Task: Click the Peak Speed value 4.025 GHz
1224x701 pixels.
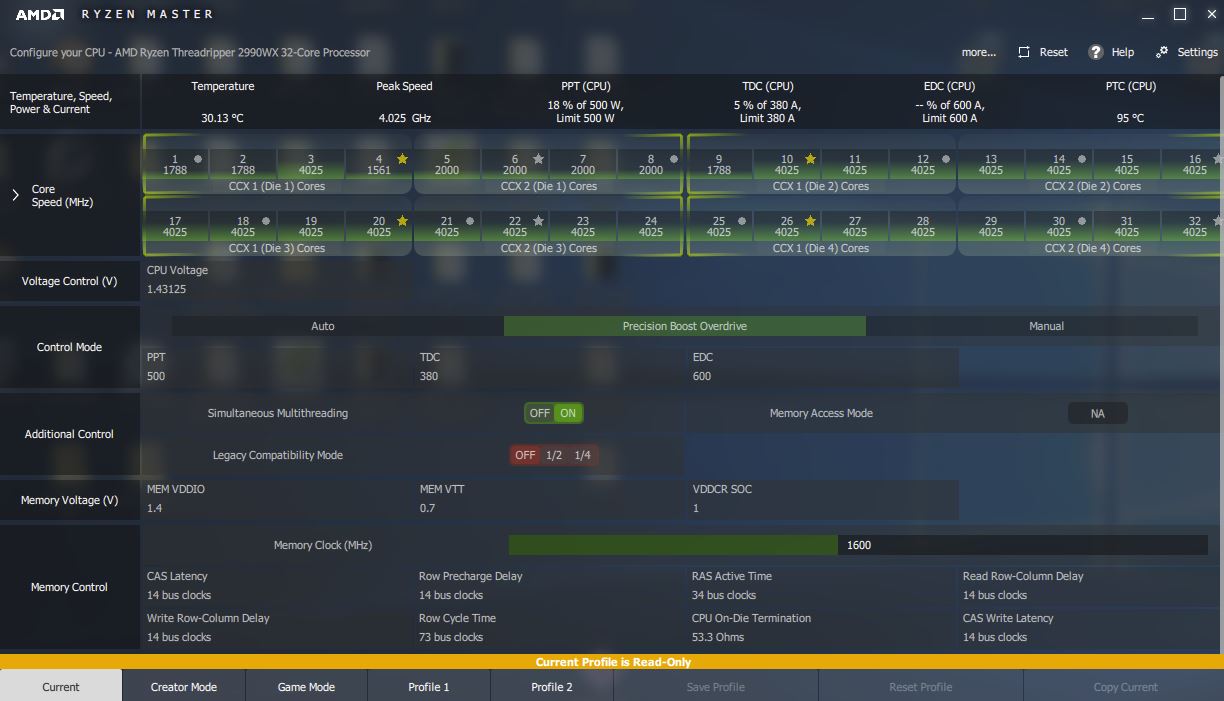Action: tap(405, 118)
